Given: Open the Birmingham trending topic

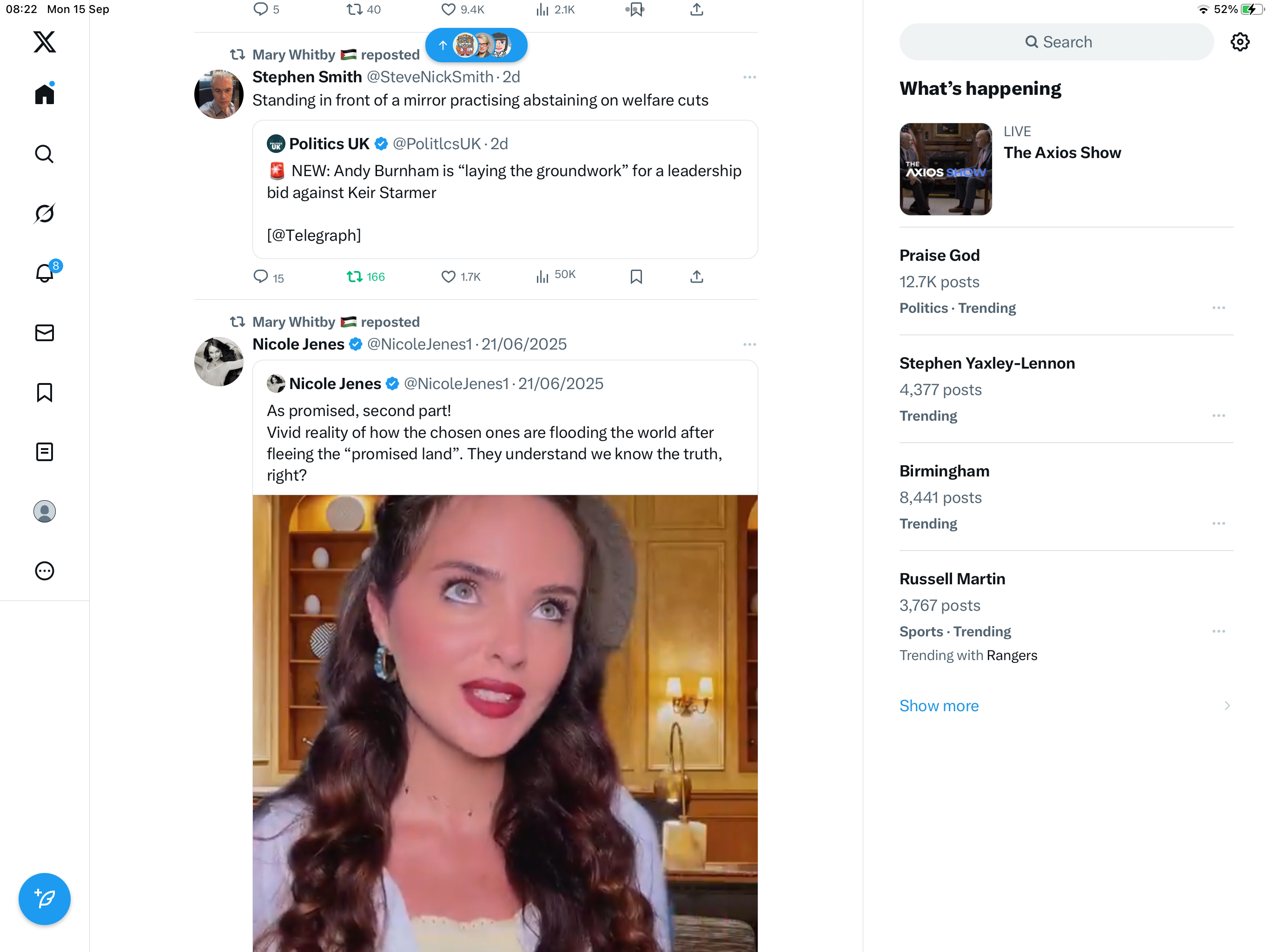Looking at the screenshot, I should point(945,471).
